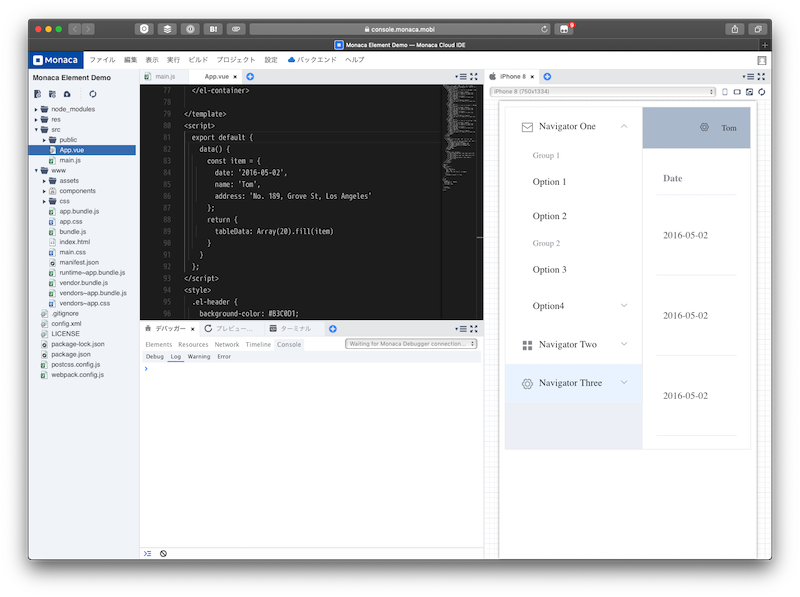This screenshot has width=800, height=597.
Task: Open package.json in the file tree
Action: pyautogui.click(x=71, y=354)
